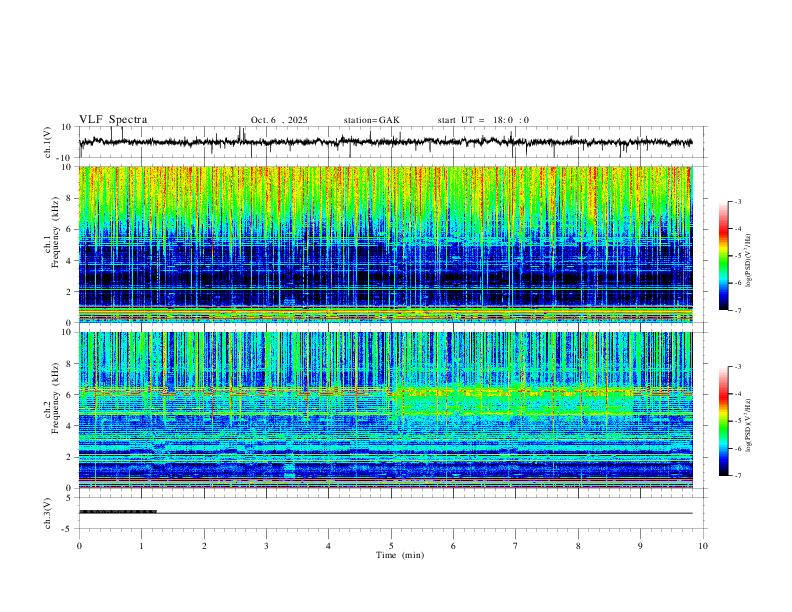Click the "-7" tick on ch.2 colorbar

tap(737, 475)
